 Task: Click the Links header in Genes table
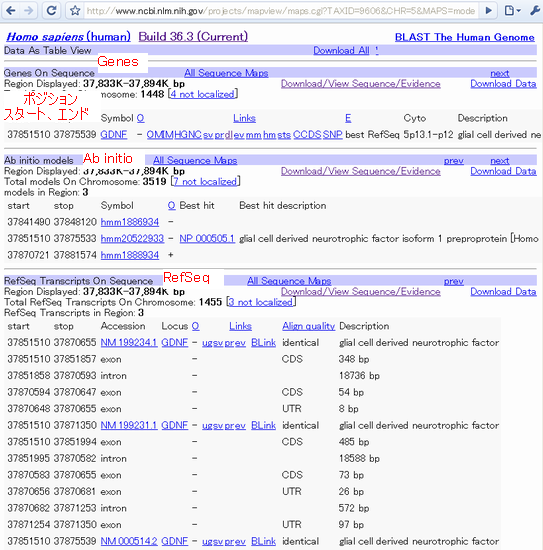(244, 118)
